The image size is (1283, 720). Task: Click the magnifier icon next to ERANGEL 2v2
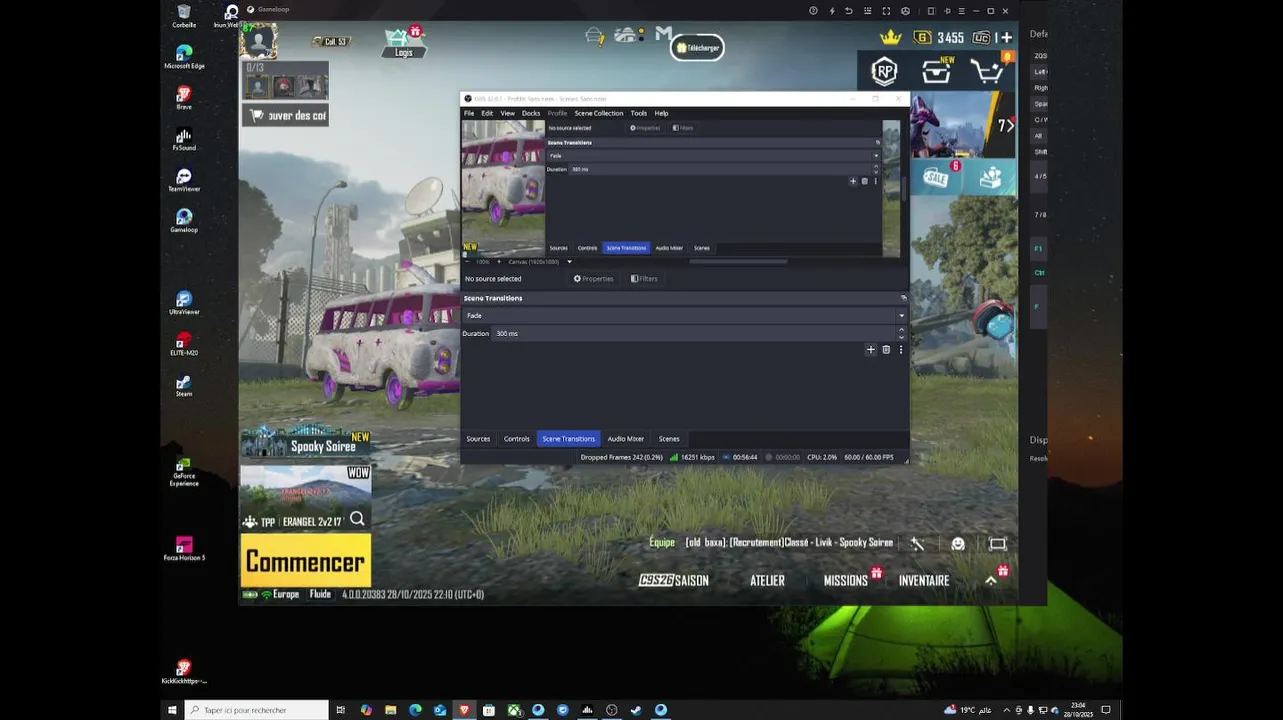(x=357, y=520)
